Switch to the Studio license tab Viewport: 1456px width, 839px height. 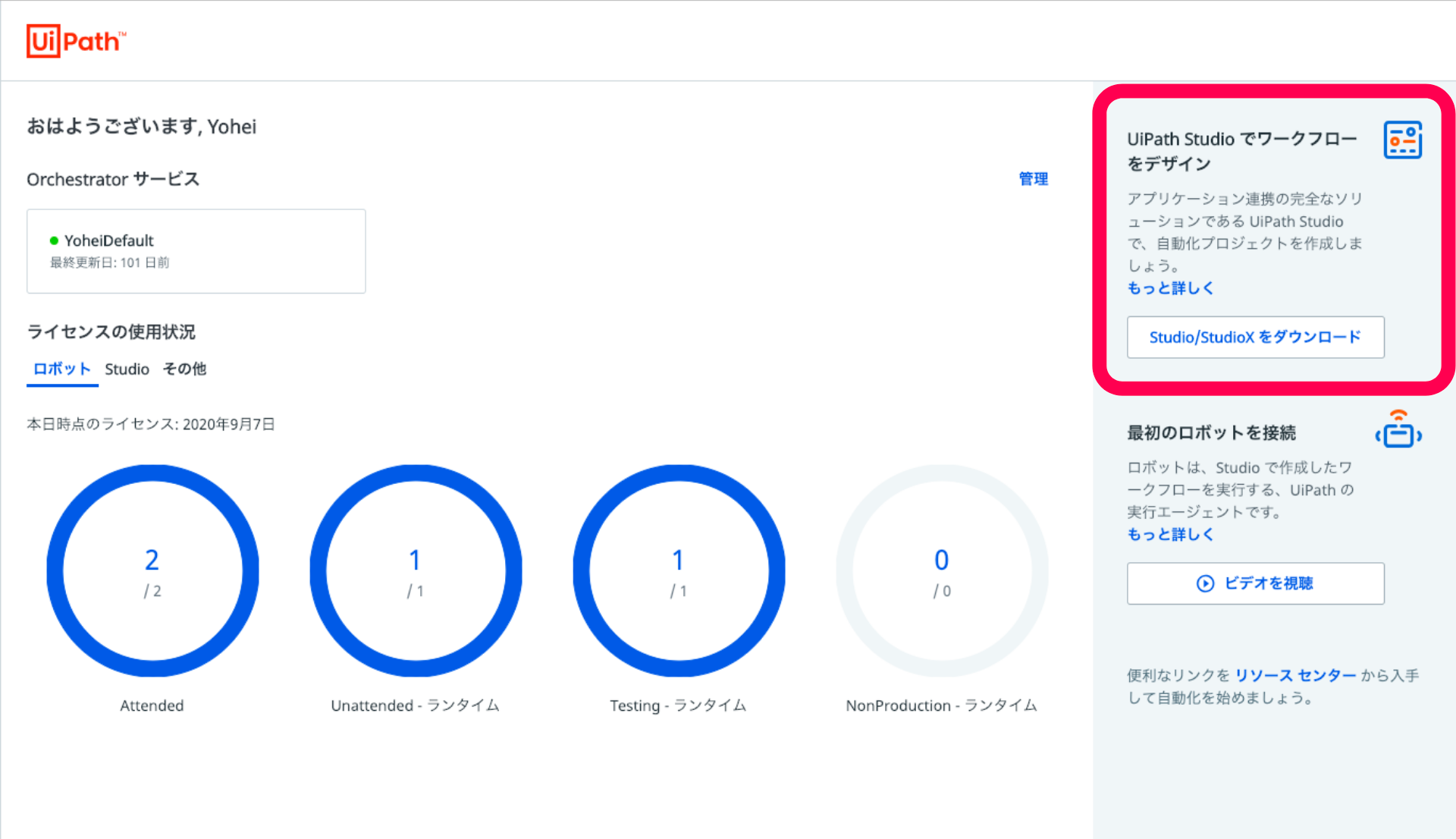127,369
